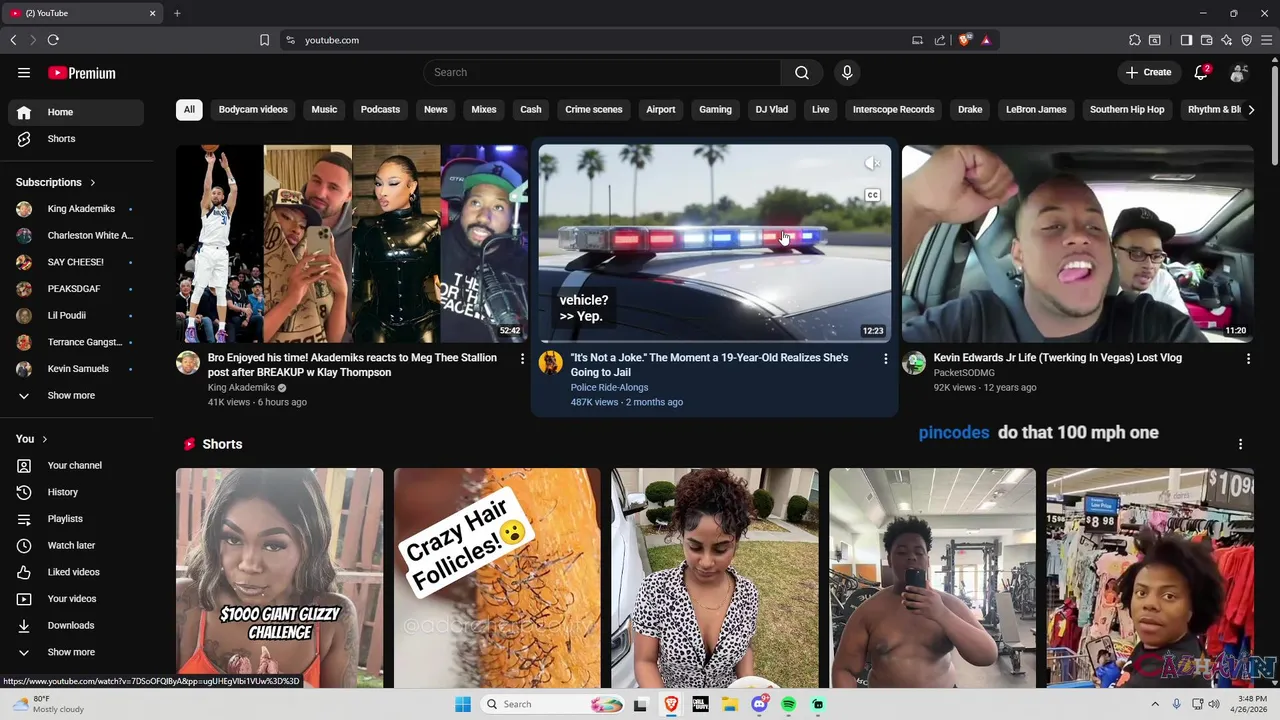This screenshot has width=1280, height=720.
Task: Select the All filter chip
Action: point(189,110)
